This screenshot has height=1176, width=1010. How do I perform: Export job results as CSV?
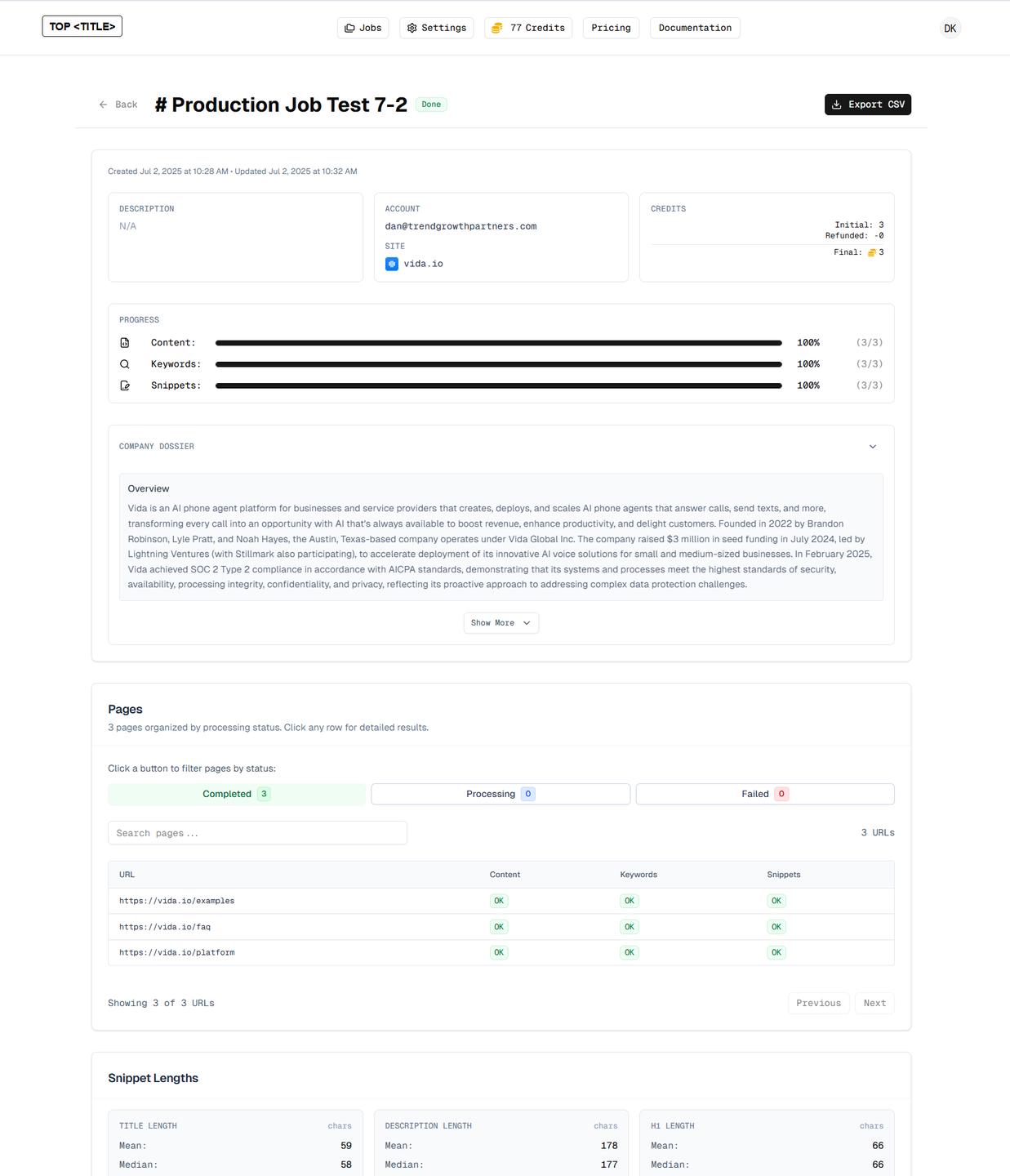click(867, 105)
